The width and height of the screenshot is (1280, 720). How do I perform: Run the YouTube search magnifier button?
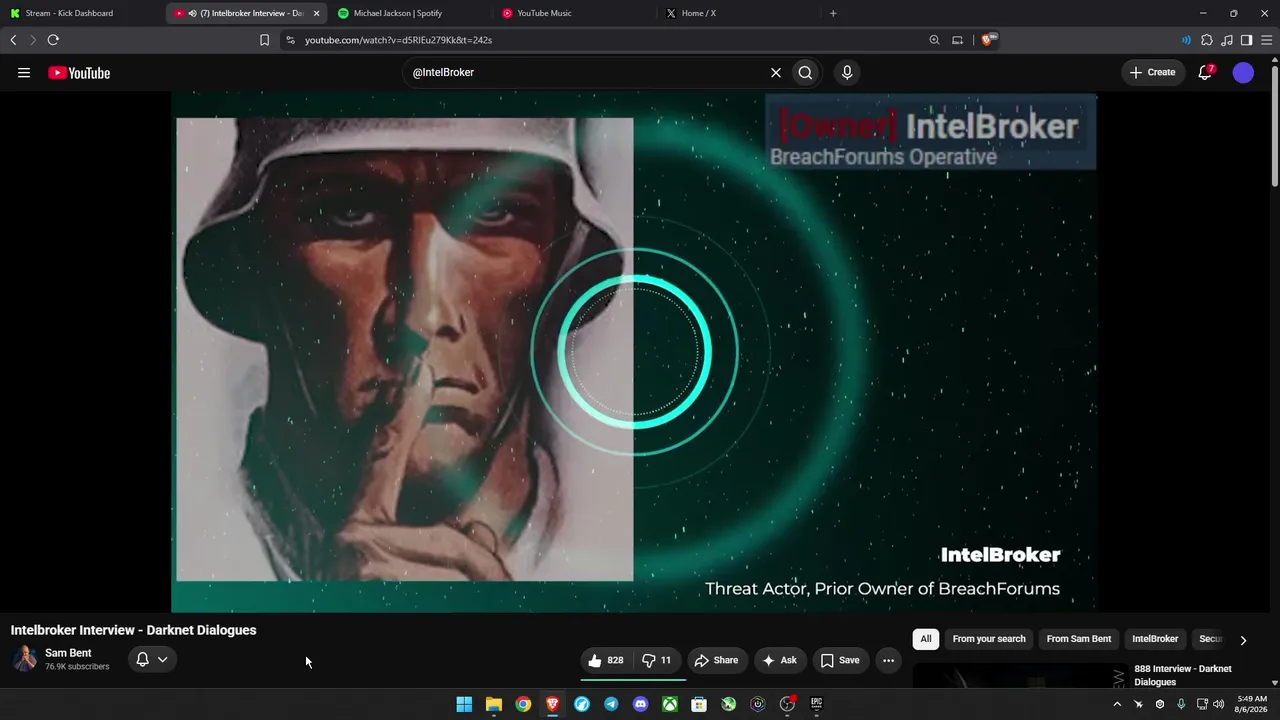coord(805,72)
